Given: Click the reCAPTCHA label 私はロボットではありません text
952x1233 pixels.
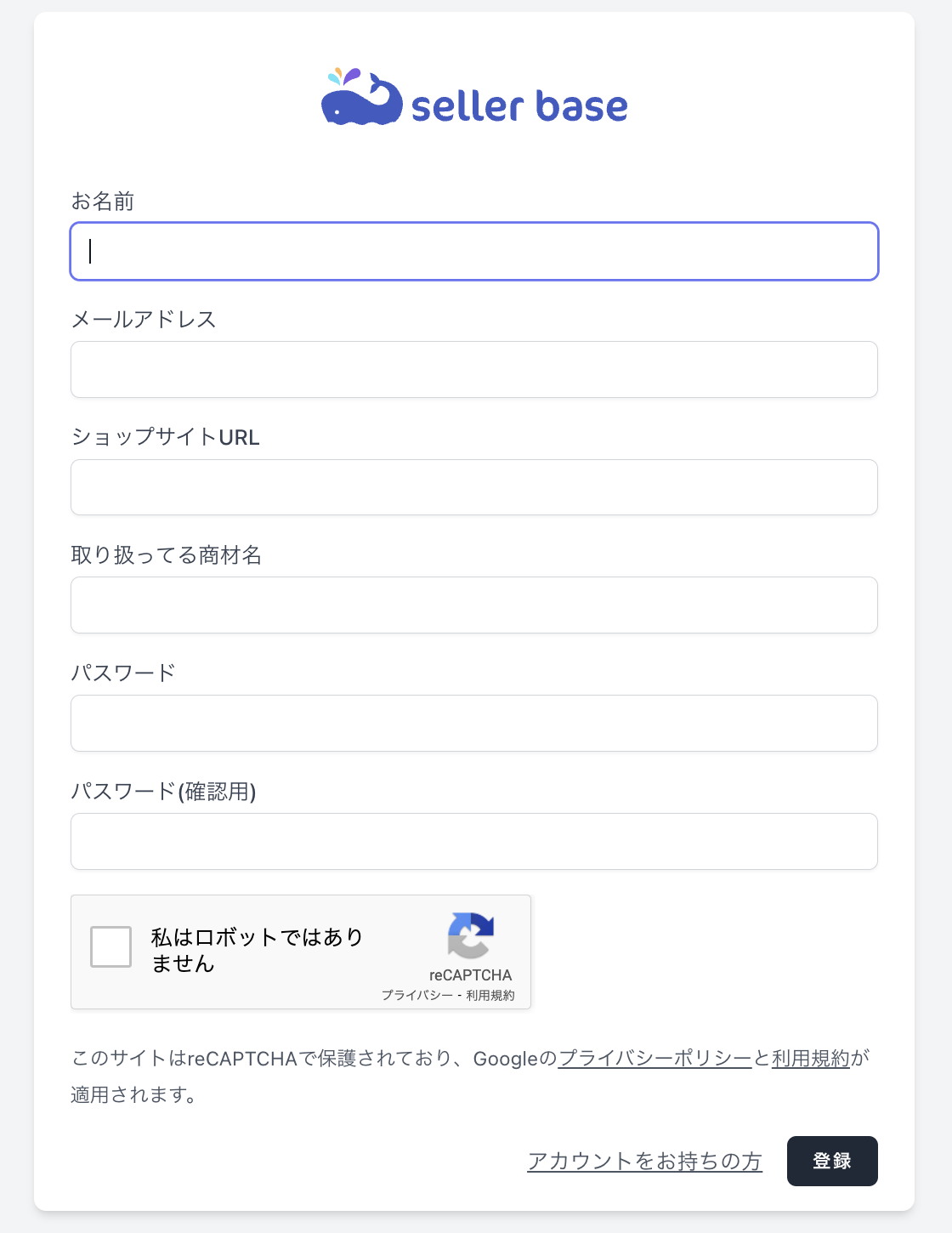Looking at the screenshot, I should (x=255, y=950).
